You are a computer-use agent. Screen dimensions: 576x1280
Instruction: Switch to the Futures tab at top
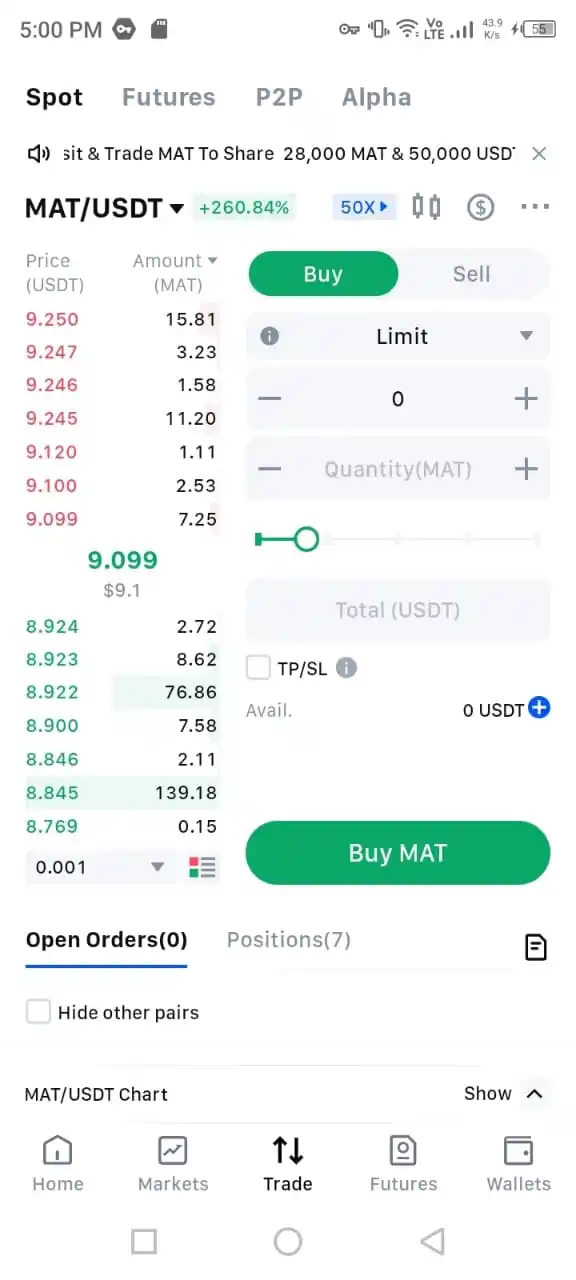[x=168, y=97]
